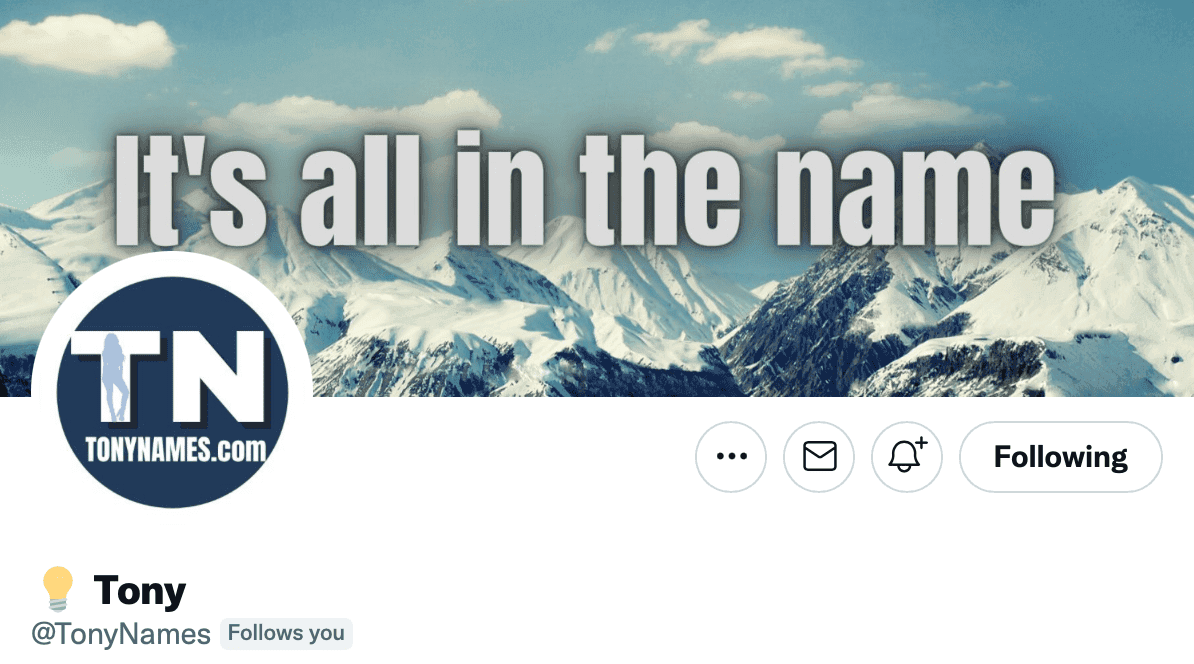Click the word "name" in banner headline

[x=915, y=196]
